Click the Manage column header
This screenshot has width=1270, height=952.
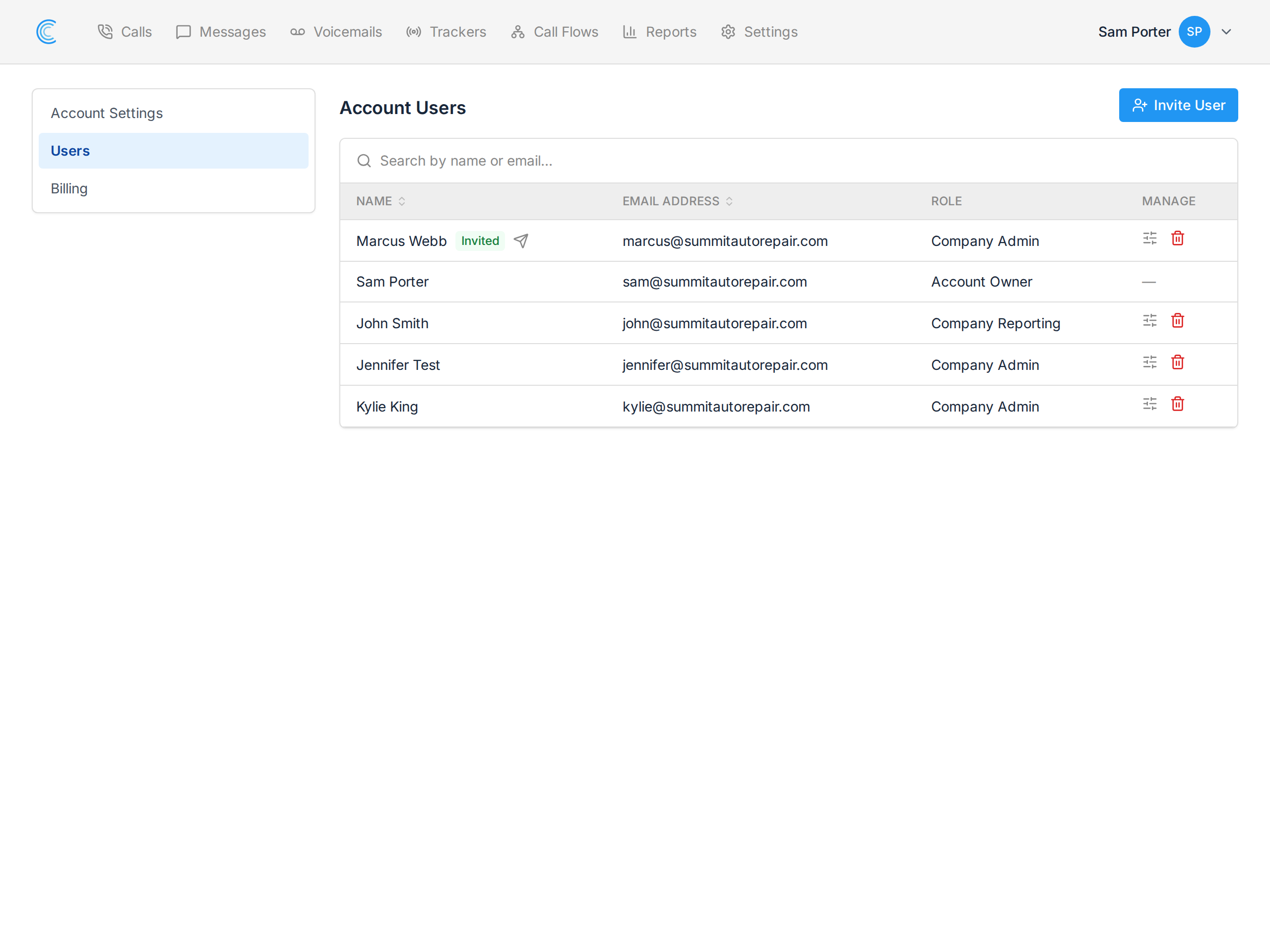(1168, 201)
